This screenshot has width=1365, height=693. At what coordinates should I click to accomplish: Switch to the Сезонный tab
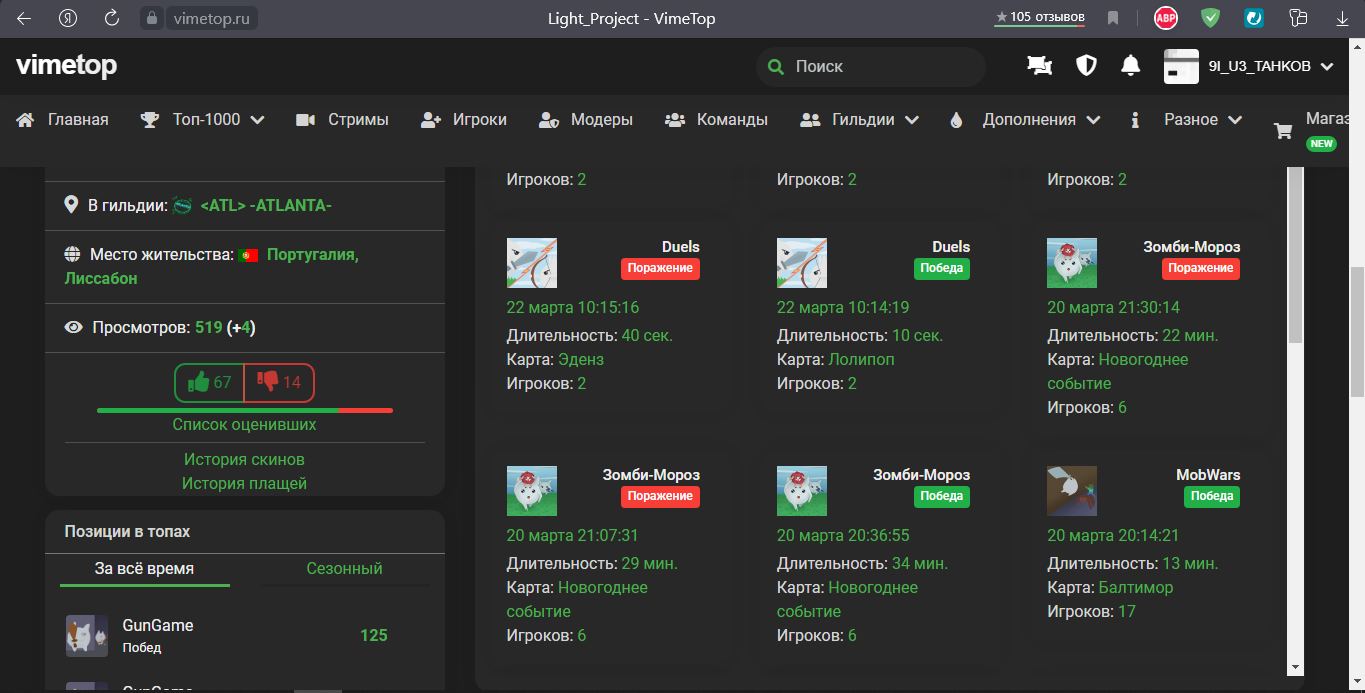pos(345,568)
